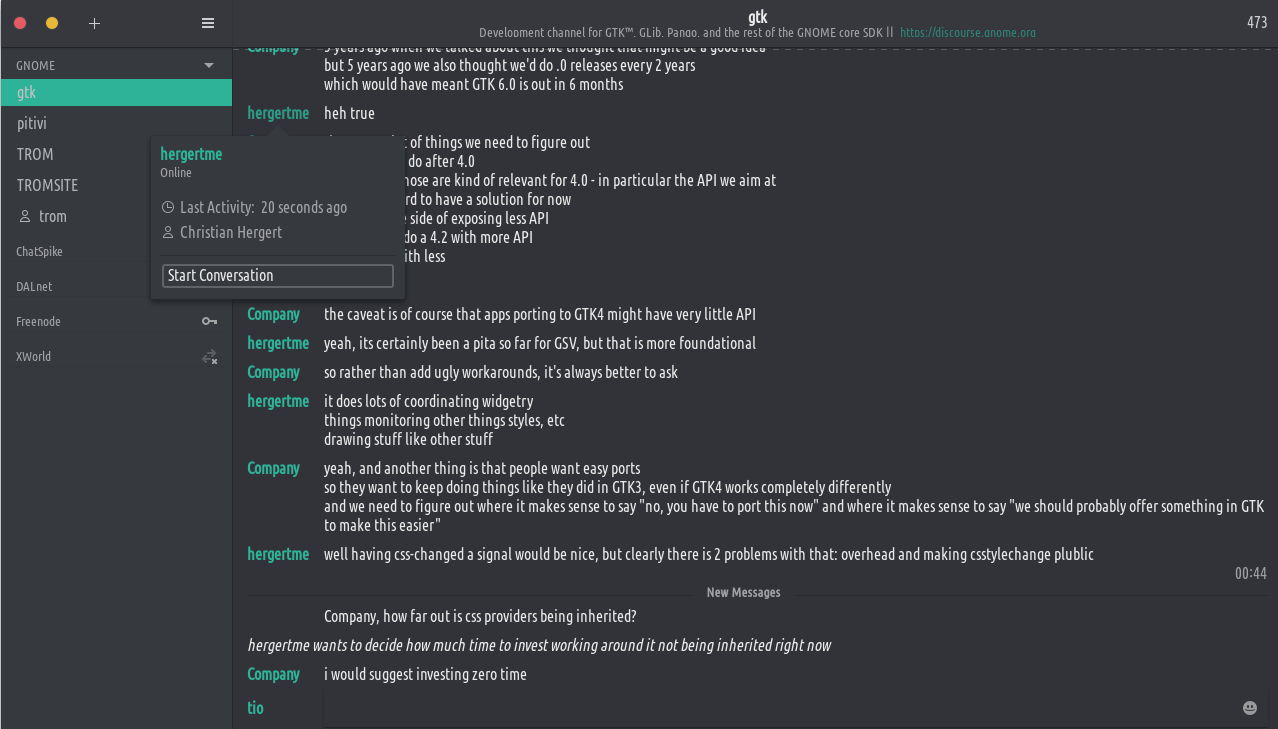Click the emoji smiley icon in message entry
1278x729 pixels.
(x=1249, y=708)
